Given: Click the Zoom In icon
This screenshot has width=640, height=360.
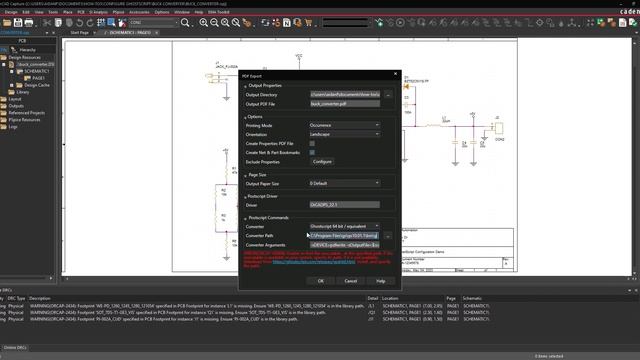Looking at the screenshot, I should coord(204,22).
